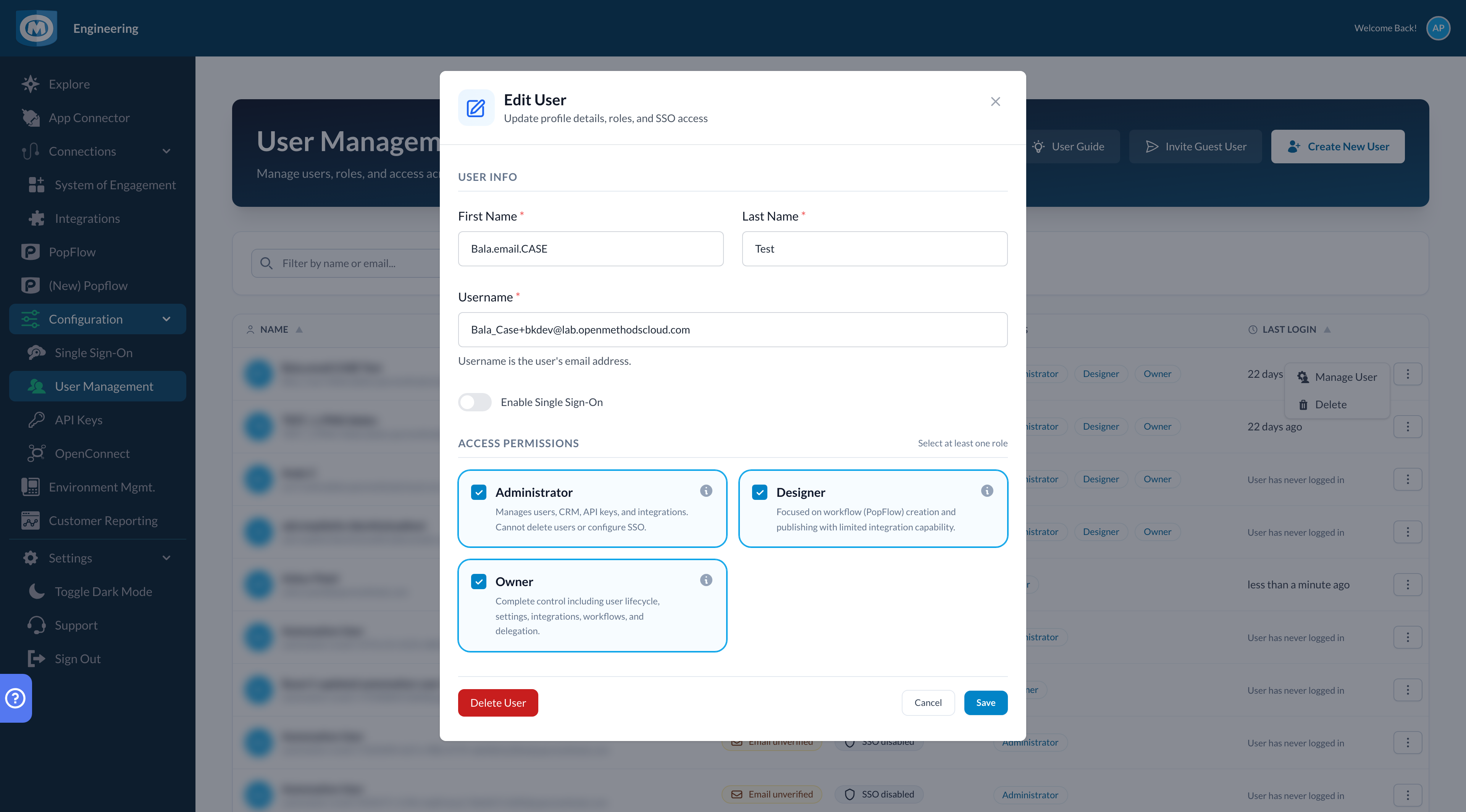Open Single Sign-On in the sidebar
1466x812 pixels.
point(97,353)
